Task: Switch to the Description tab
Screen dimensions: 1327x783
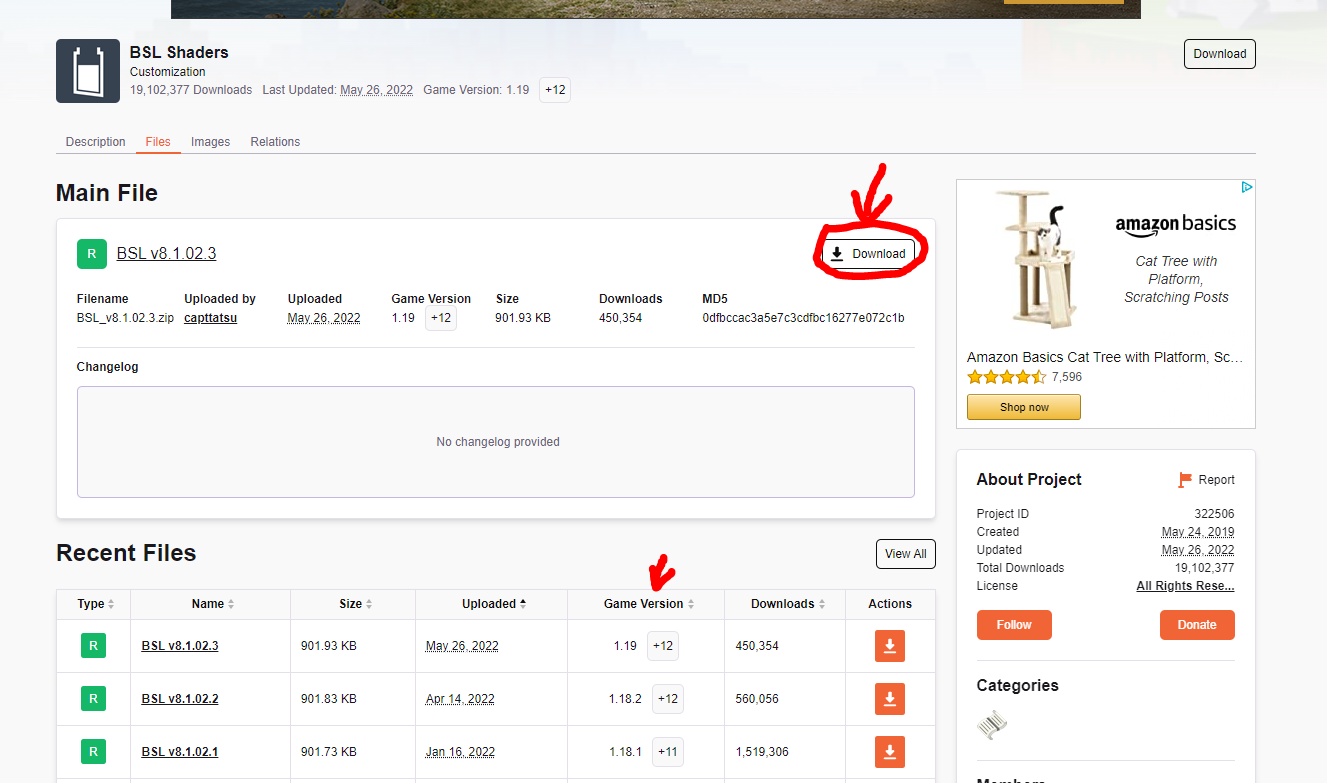Action: coord(96,142)
